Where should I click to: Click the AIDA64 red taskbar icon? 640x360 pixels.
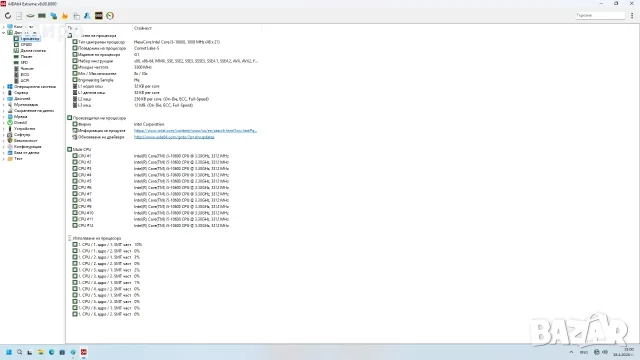tap(84, 352)
